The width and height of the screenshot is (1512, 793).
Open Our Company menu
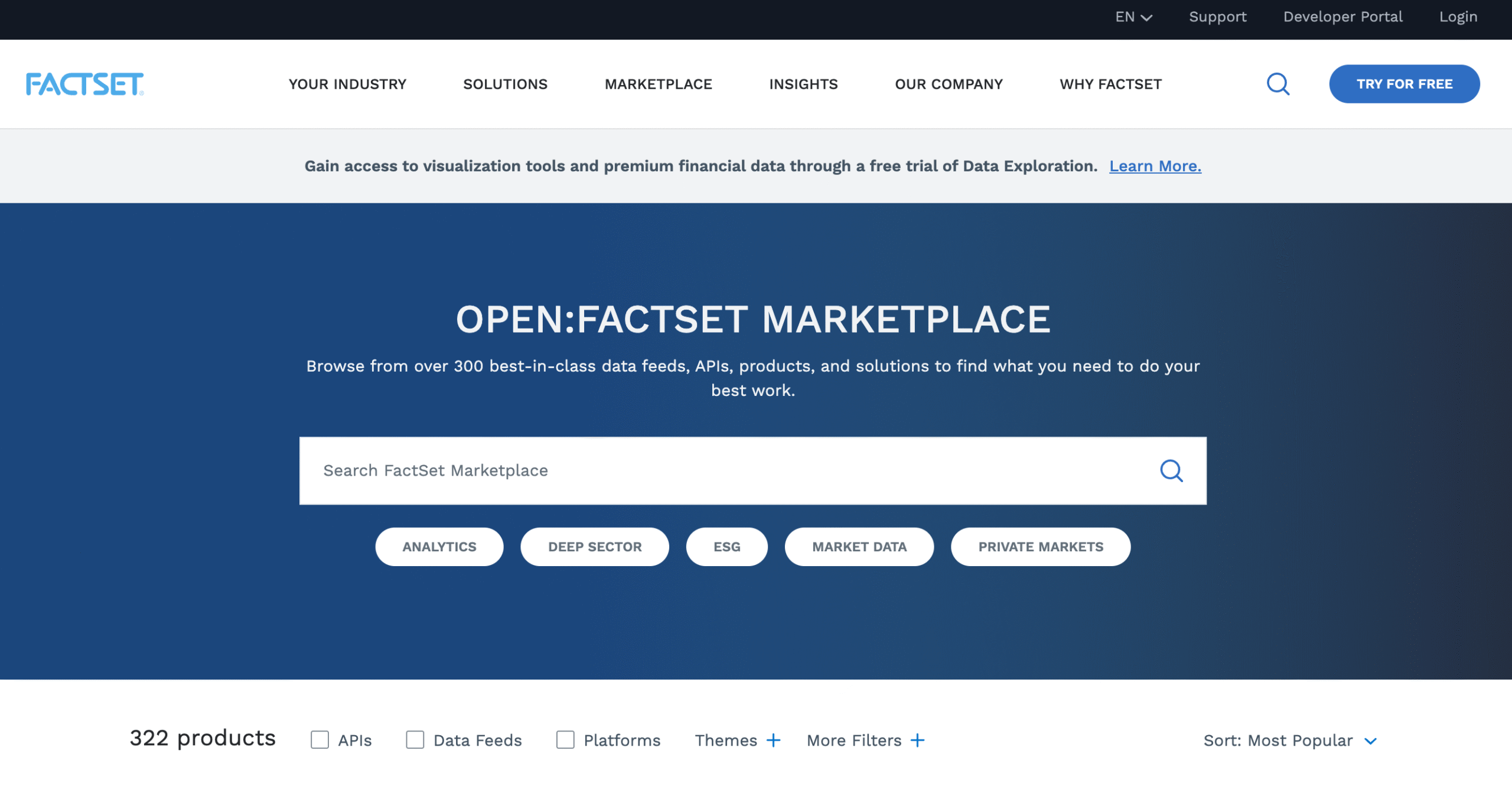point(949,84)
